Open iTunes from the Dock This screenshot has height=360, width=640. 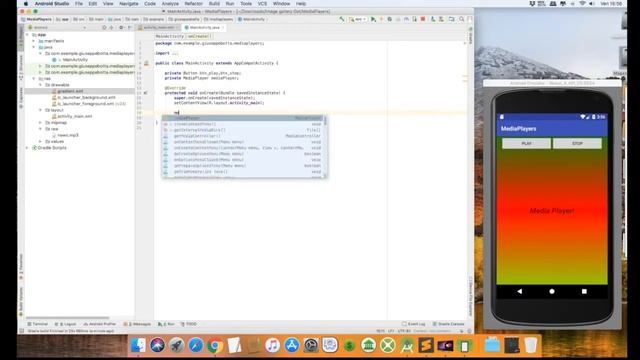coord(273,345)
